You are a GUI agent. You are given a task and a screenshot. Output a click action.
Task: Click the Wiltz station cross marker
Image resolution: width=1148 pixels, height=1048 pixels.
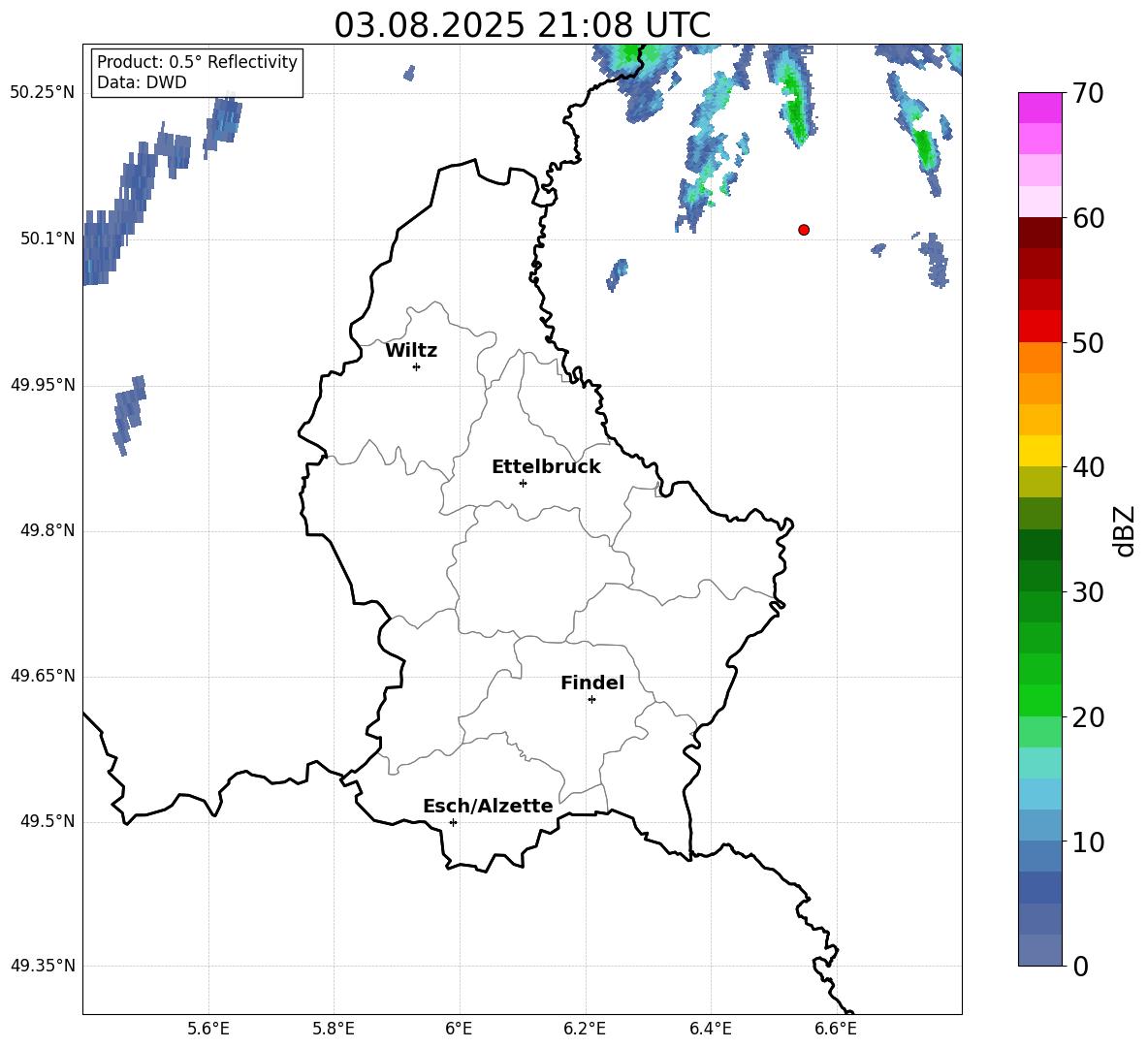click(x=417, y=366)
